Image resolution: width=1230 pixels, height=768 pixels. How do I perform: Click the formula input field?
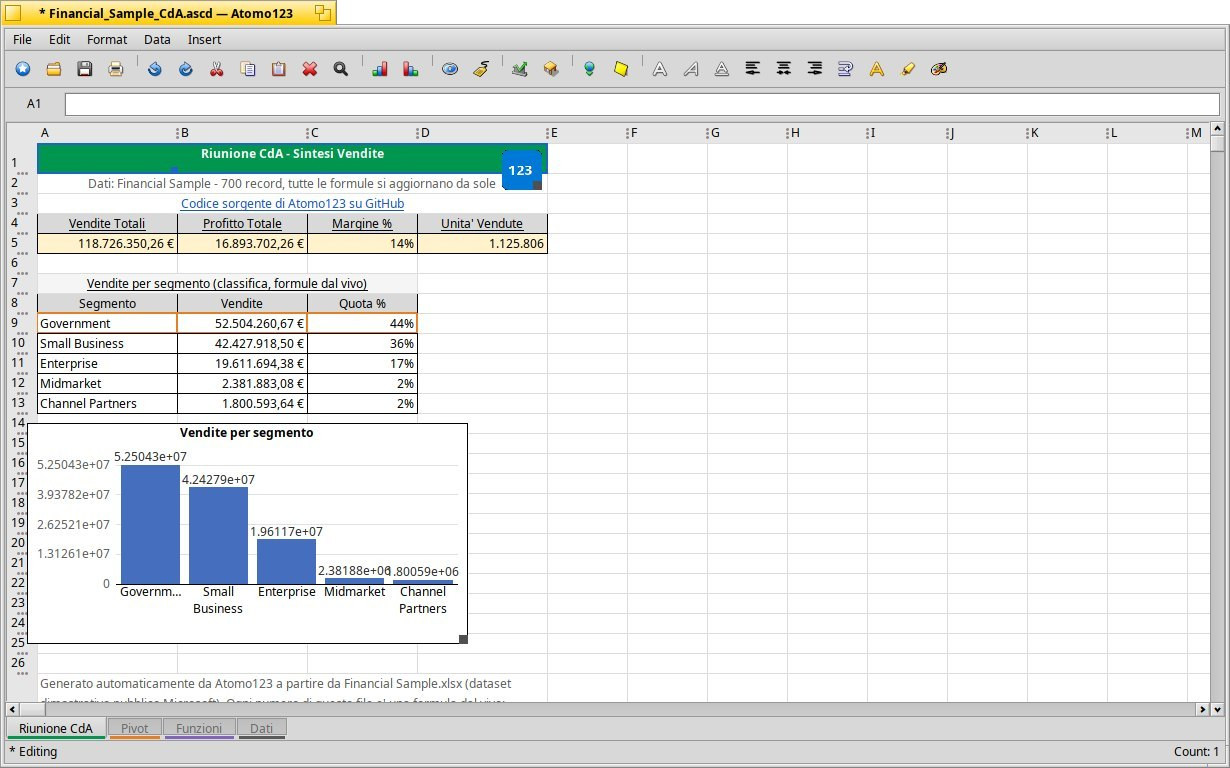(x=642, y=104)
